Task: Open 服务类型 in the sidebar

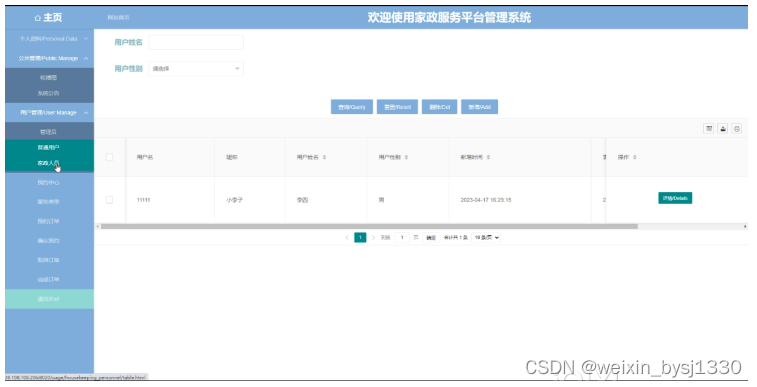Action: pos(49,202)
